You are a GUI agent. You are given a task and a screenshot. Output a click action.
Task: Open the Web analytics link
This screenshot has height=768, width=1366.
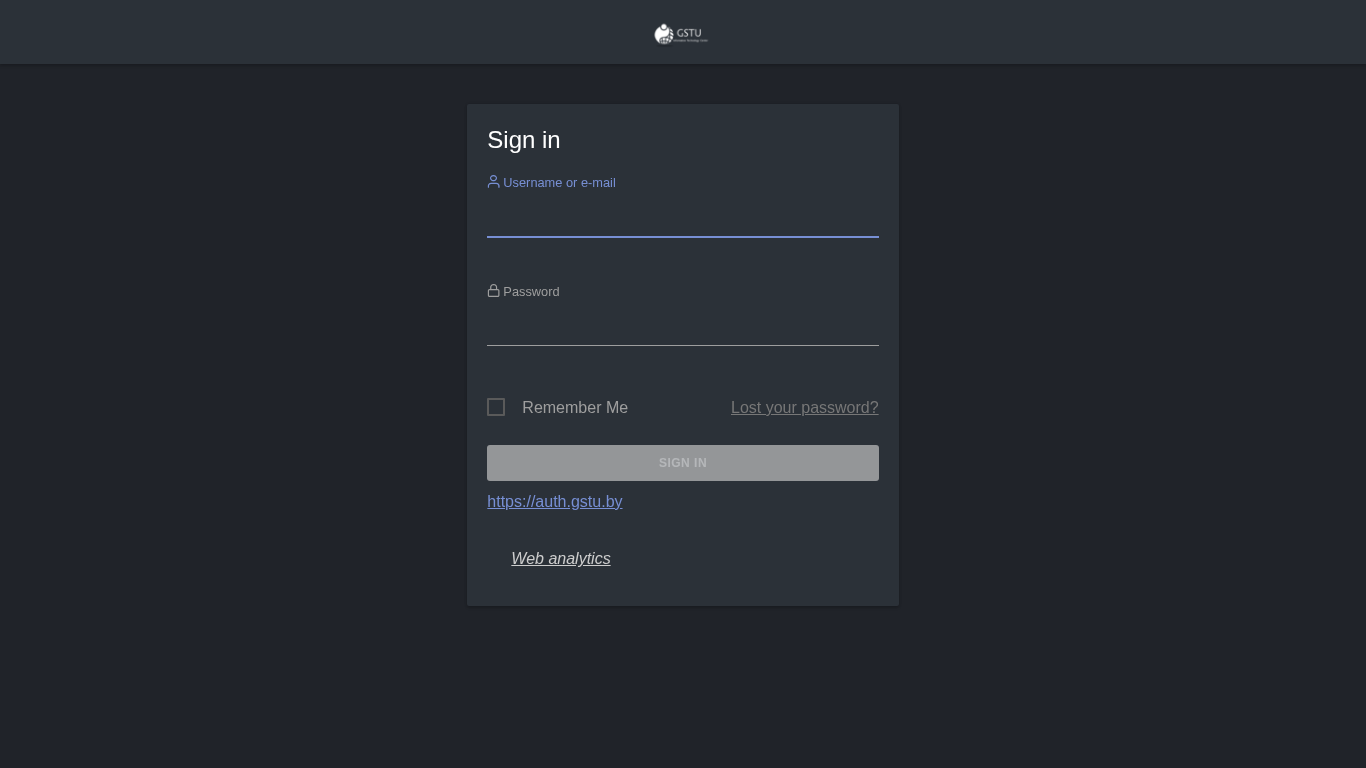click(561, 559)
